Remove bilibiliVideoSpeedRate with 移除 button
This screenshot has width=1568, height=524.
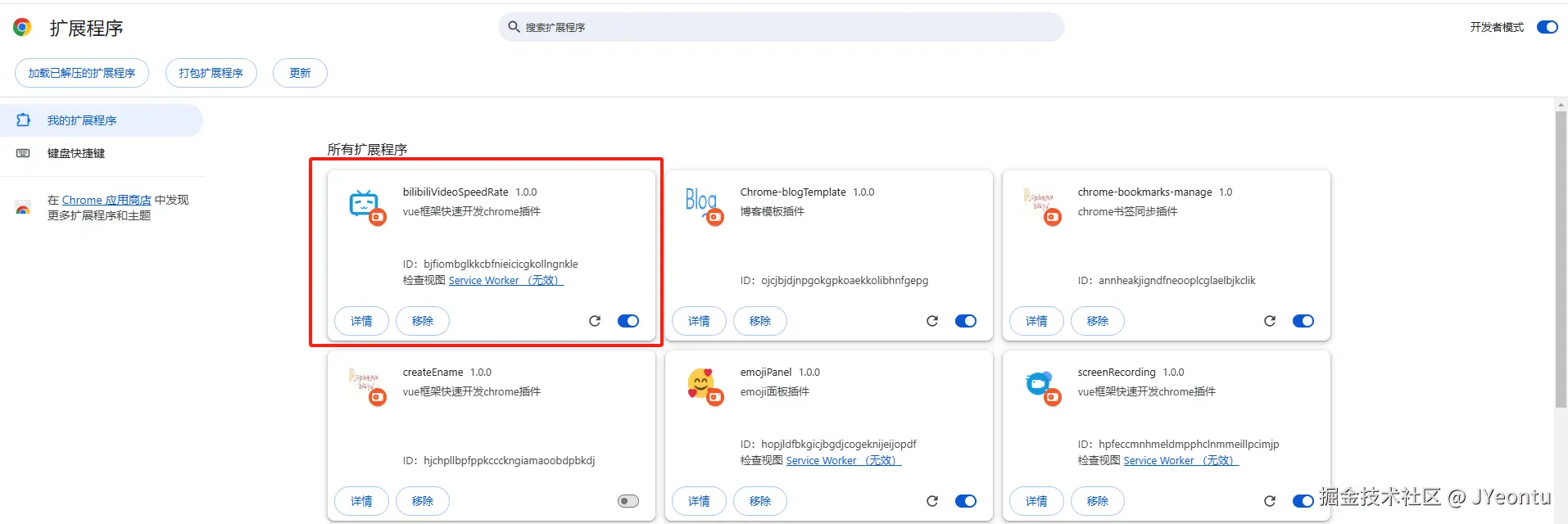[x=423, y=321]
